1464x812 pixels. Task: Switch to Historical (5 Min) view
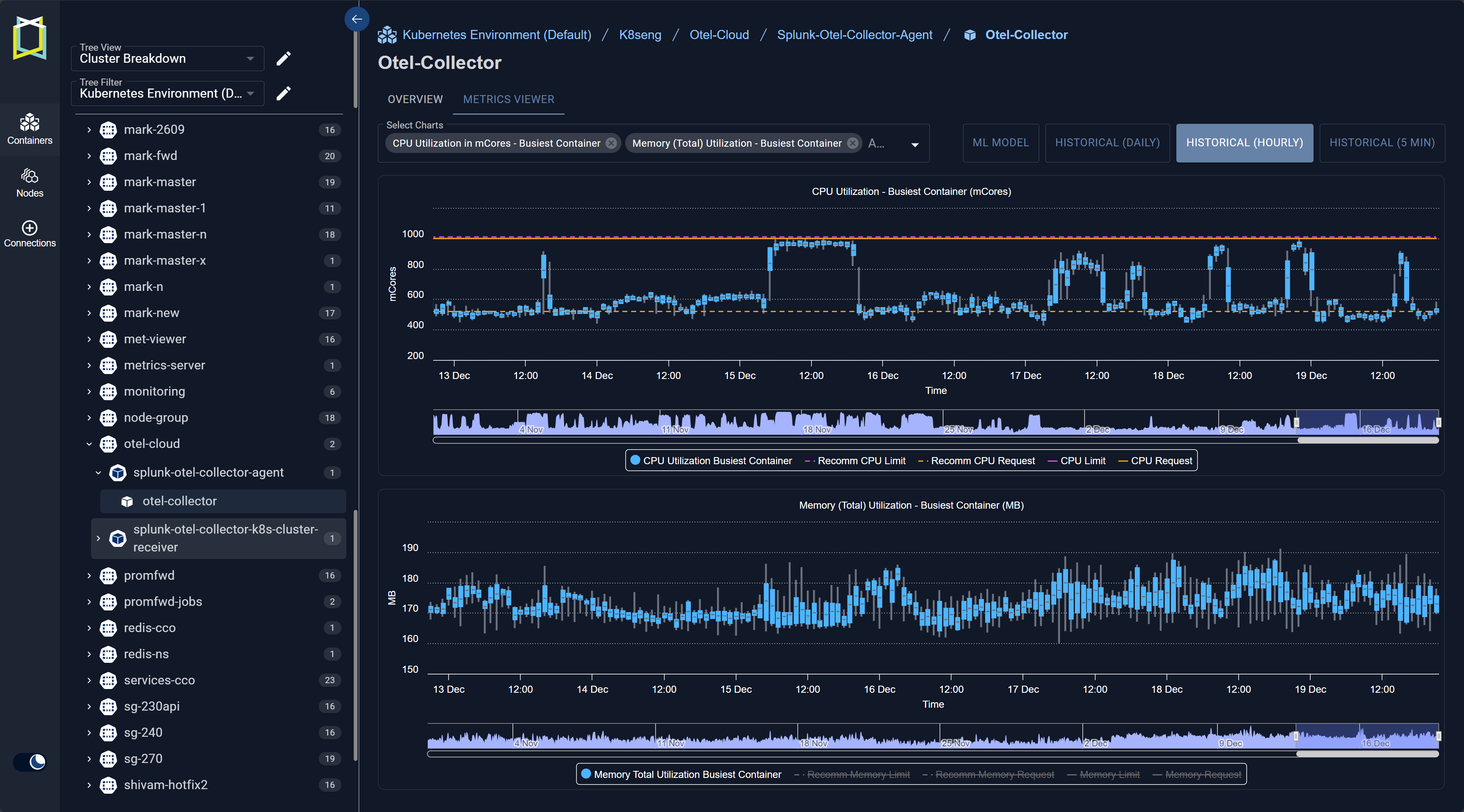pos(1382,143)
